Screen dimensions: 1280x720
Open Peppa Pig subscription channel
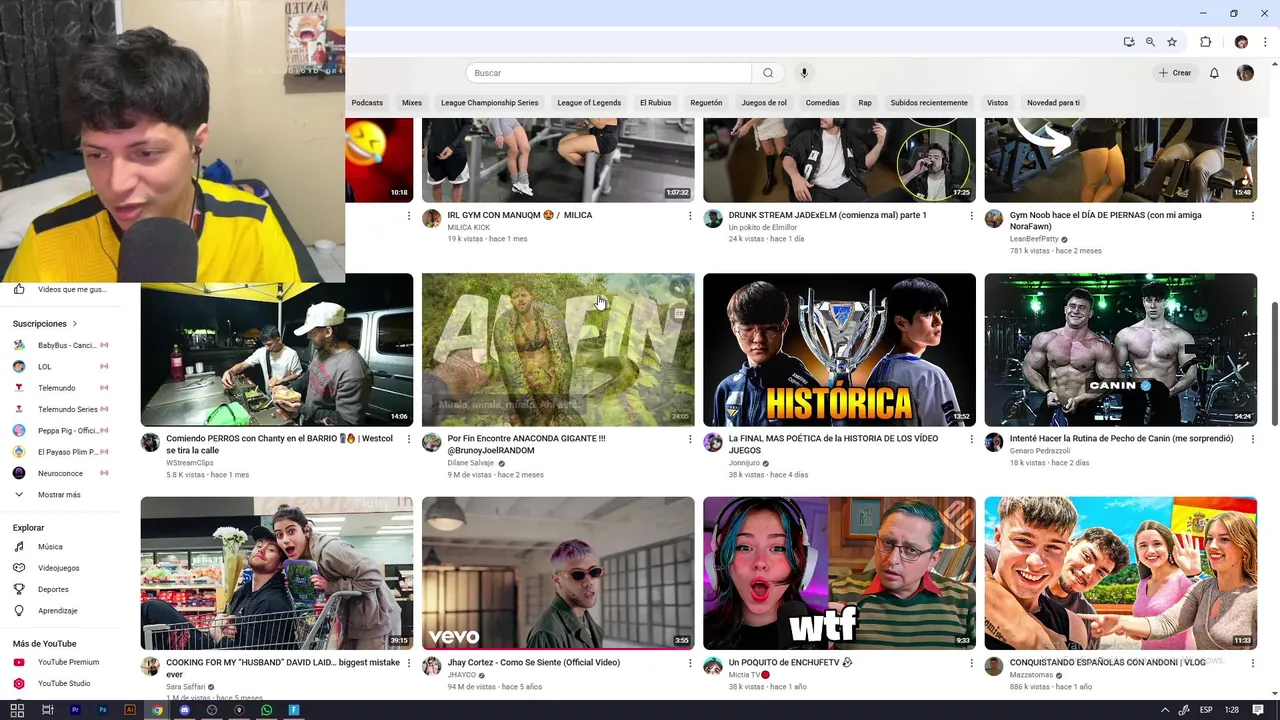(66, 430)
